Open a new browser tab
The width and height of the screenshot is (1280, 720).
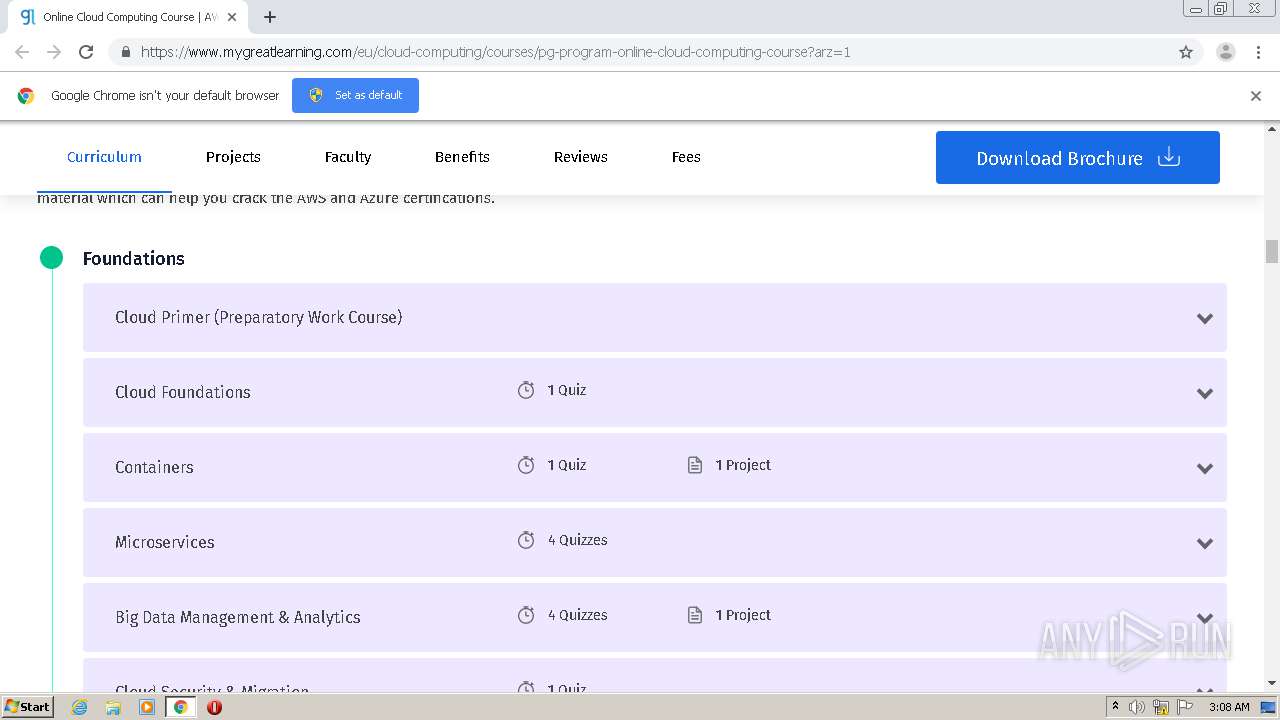click(x=270, y=17)
